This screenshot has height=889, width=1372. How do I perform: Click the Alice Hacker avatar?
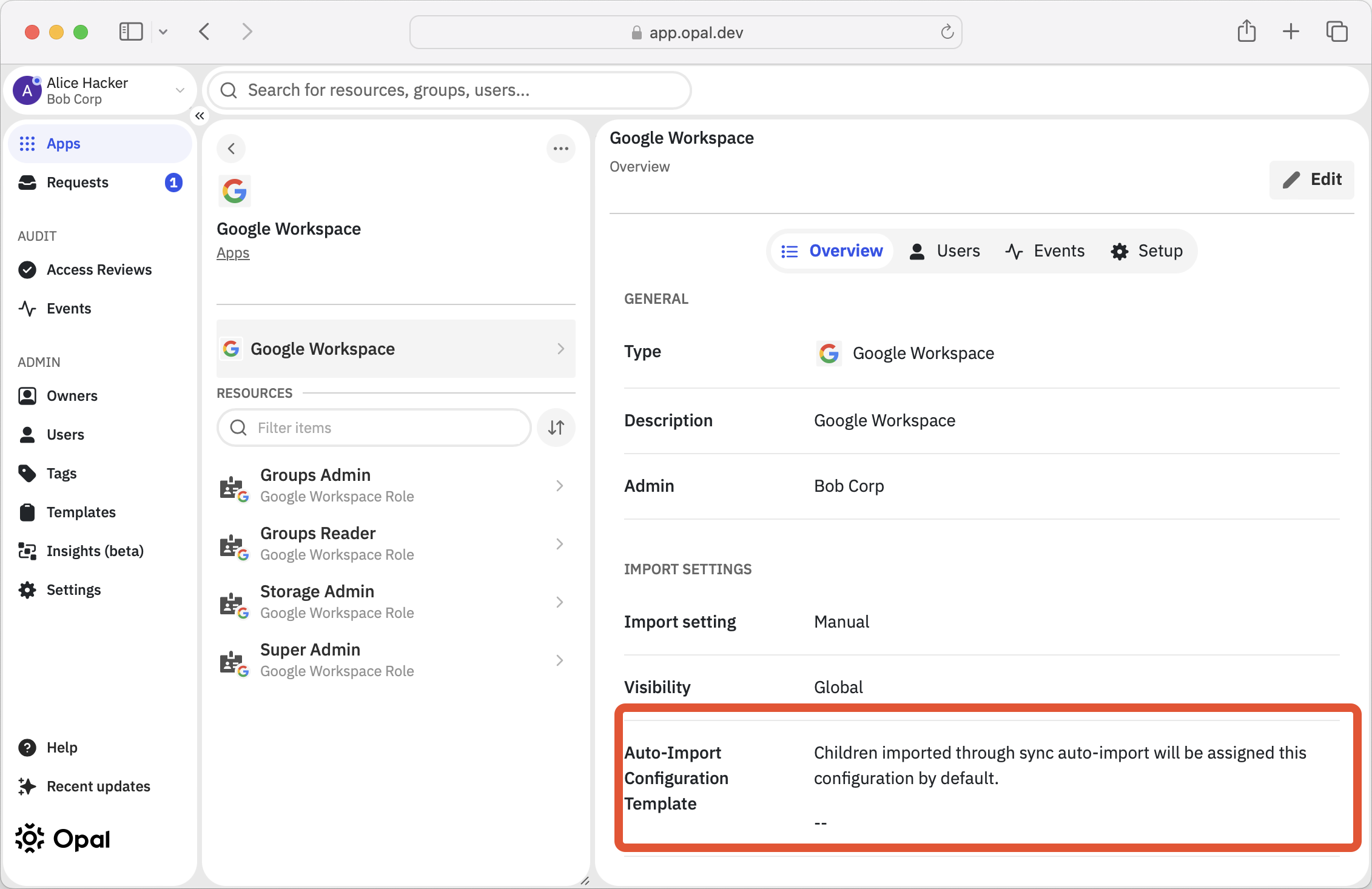pyautogui.click(x=27, y=90)
